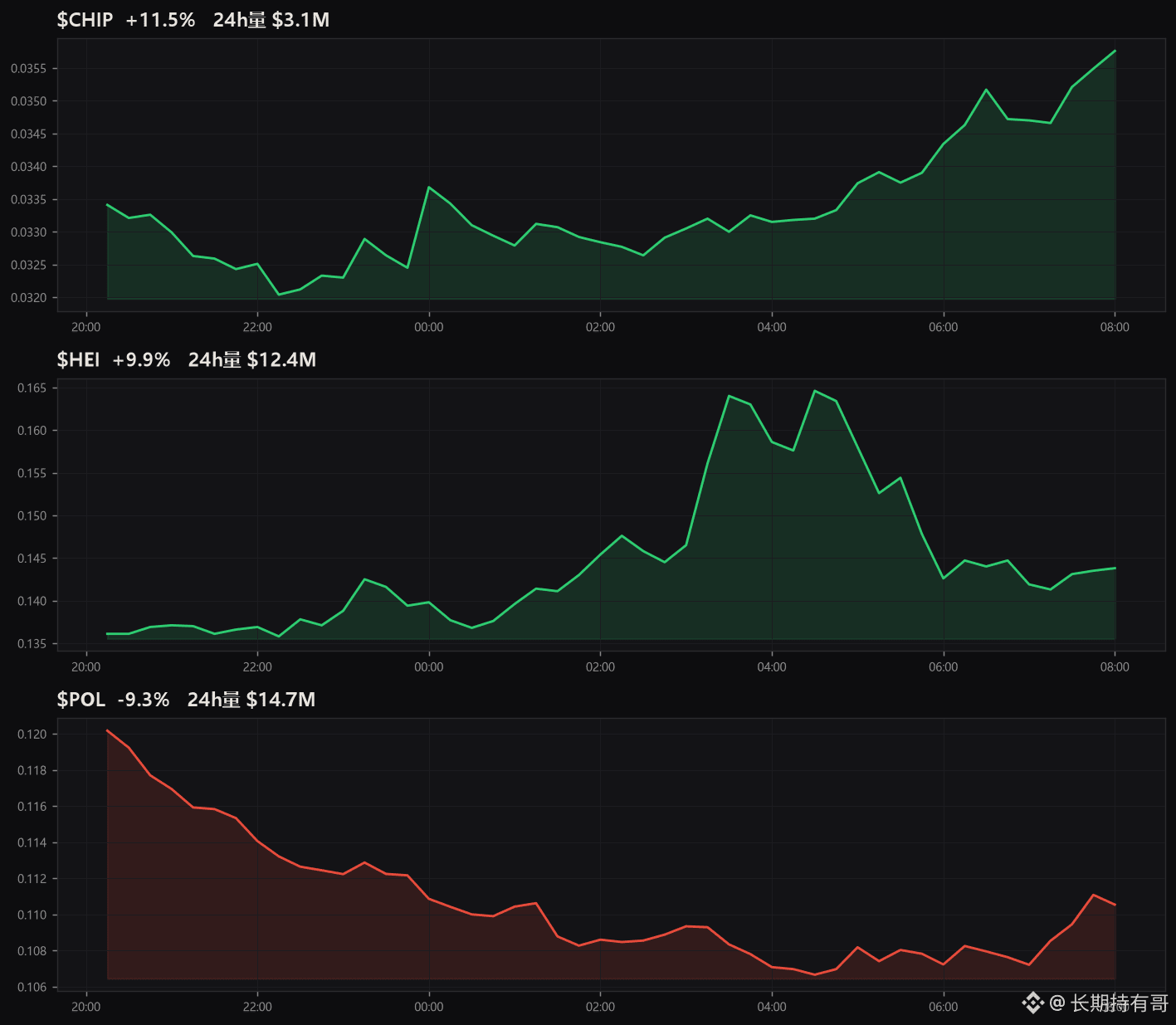Select the 0.110 price axis label
The width and height of the screenshot is (1176, 1025).
(x=32, y=915)
